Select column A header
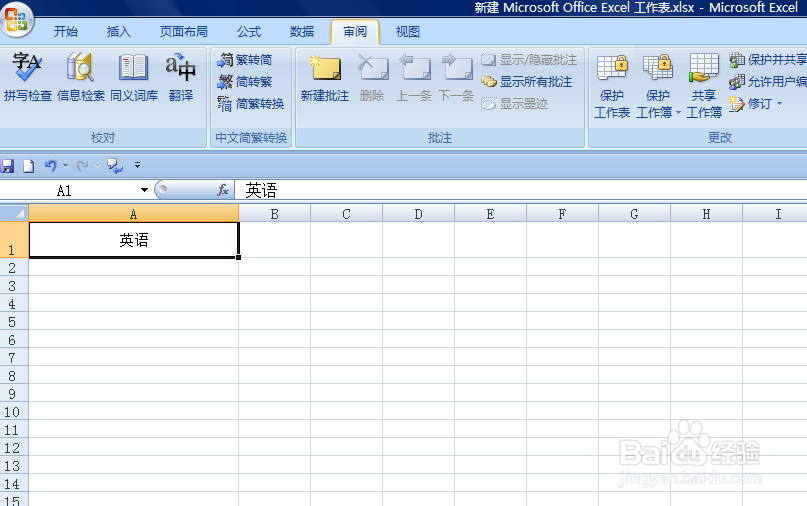Viewport: 807px width, 506px height. coord(133,214)
